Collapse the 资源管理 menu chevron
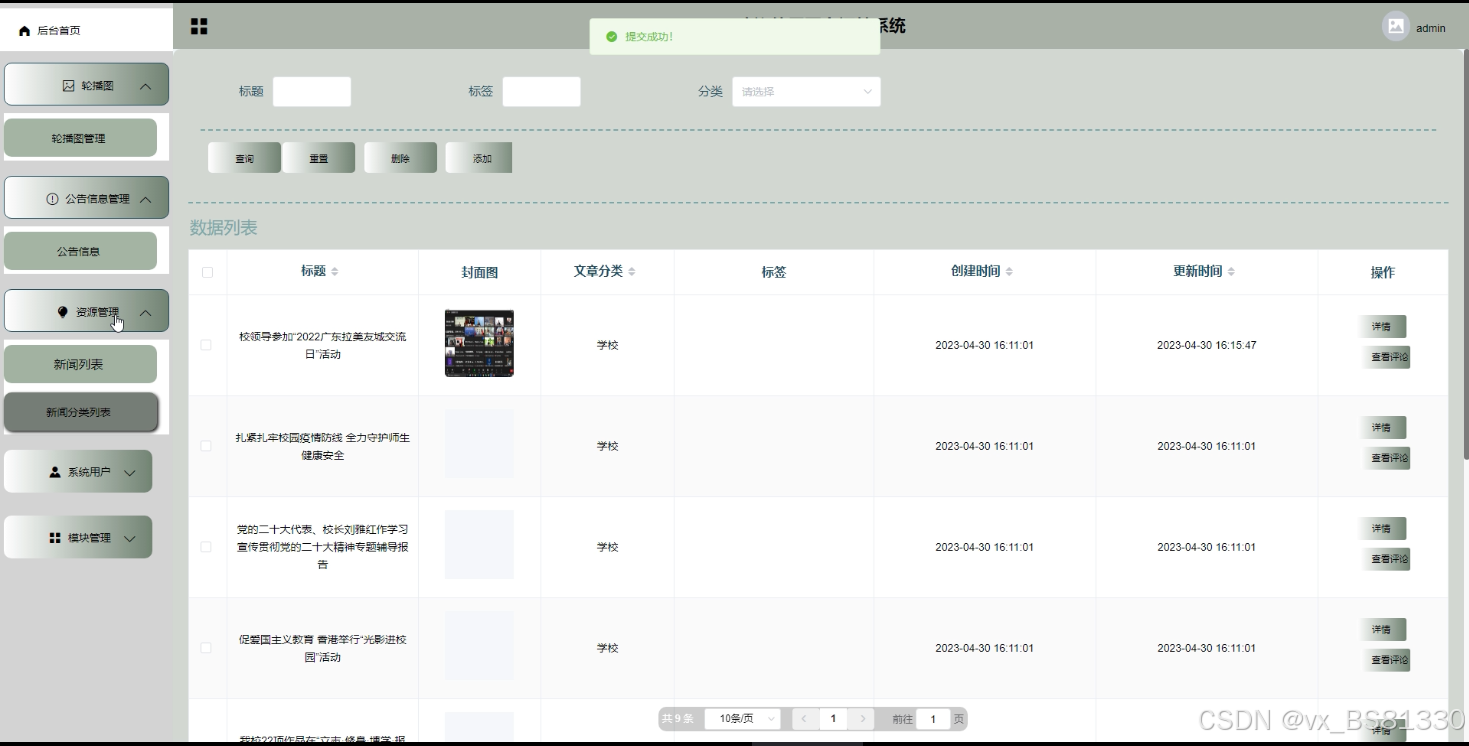Image resolution: width=1469 pixels, height=746 pixels. (146, 313)
